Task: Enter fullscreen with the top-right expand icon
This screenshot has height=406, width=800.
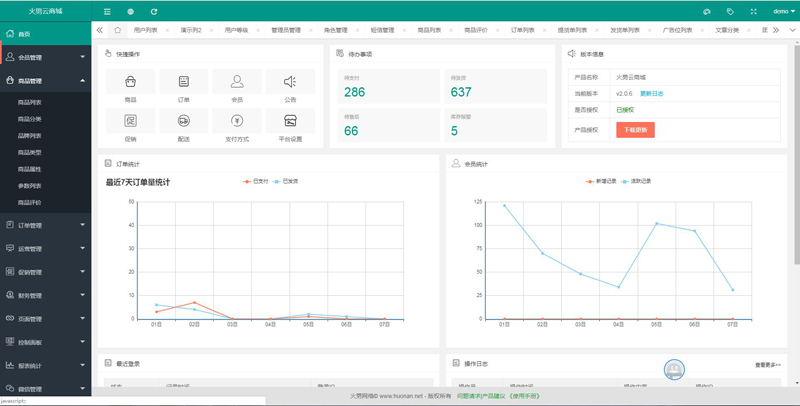Action: [x=754, y=11]
